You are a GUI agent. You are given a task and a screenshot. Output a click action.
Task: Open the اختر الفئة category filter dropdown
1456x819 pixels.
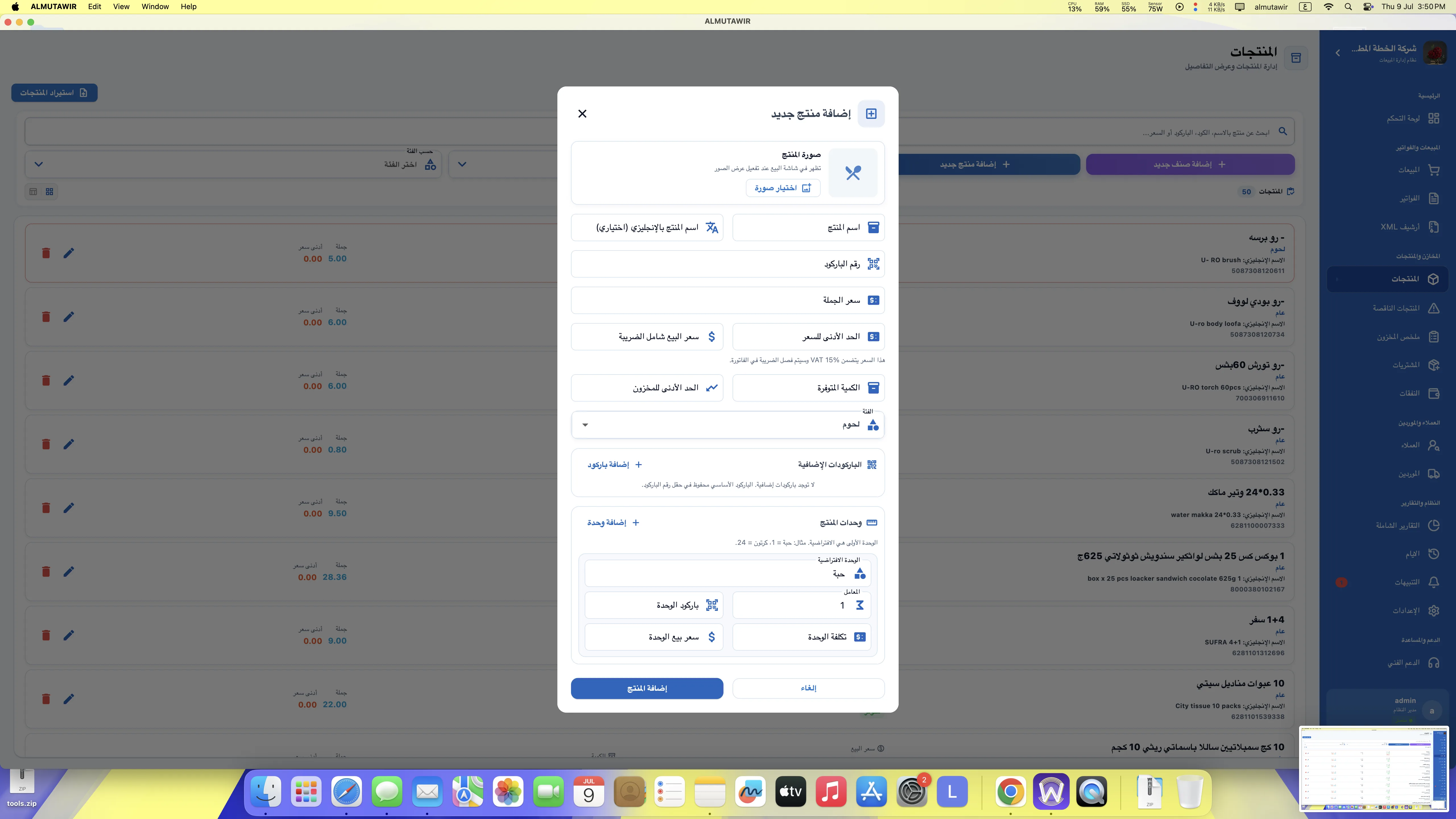point(233,164)
